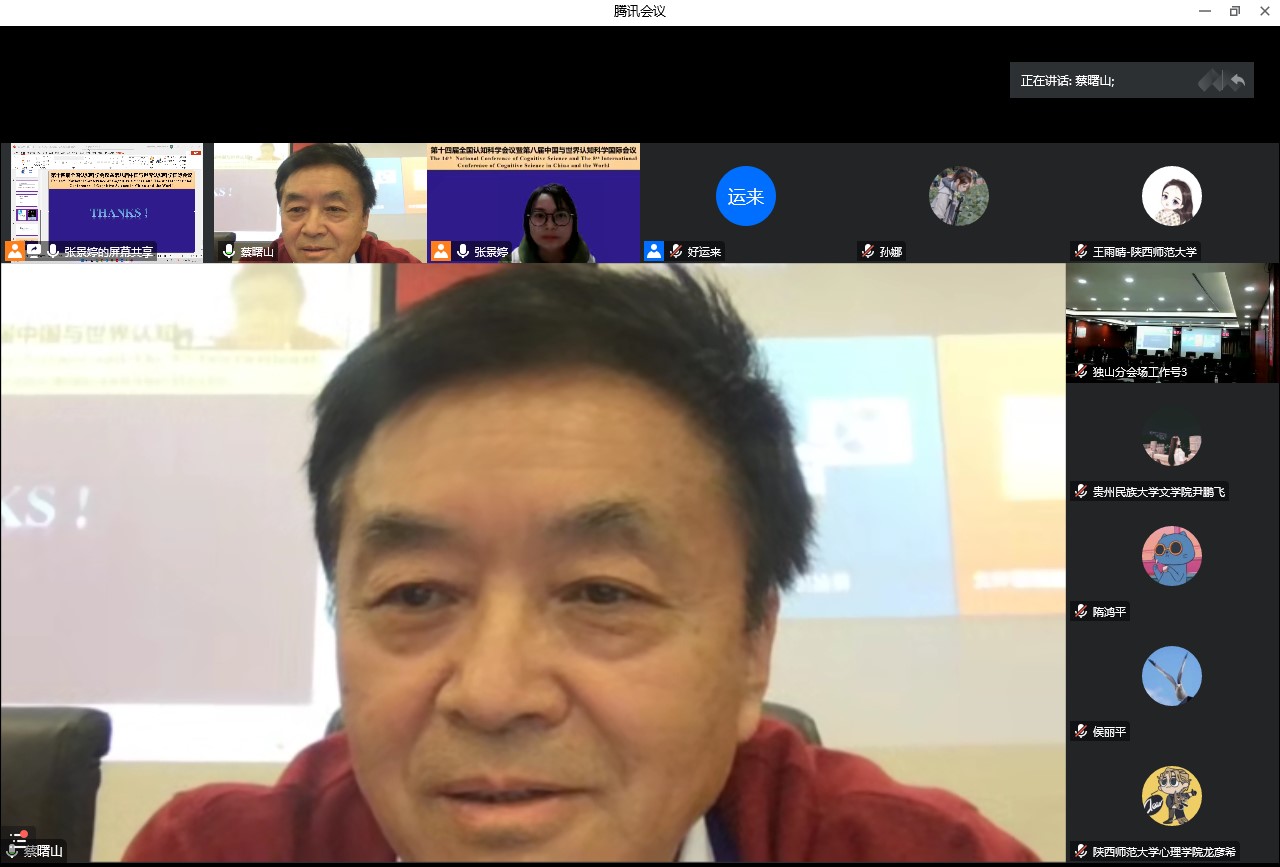Click 王雨晴-陕西师范大学's cartoon girl avatar
This screenshot has width=1280, height=867.
1172,196
